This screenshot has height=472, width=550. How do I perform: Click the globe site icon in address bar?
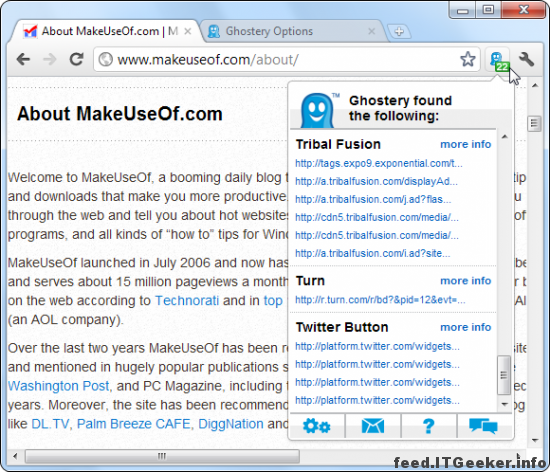point(105,59)
